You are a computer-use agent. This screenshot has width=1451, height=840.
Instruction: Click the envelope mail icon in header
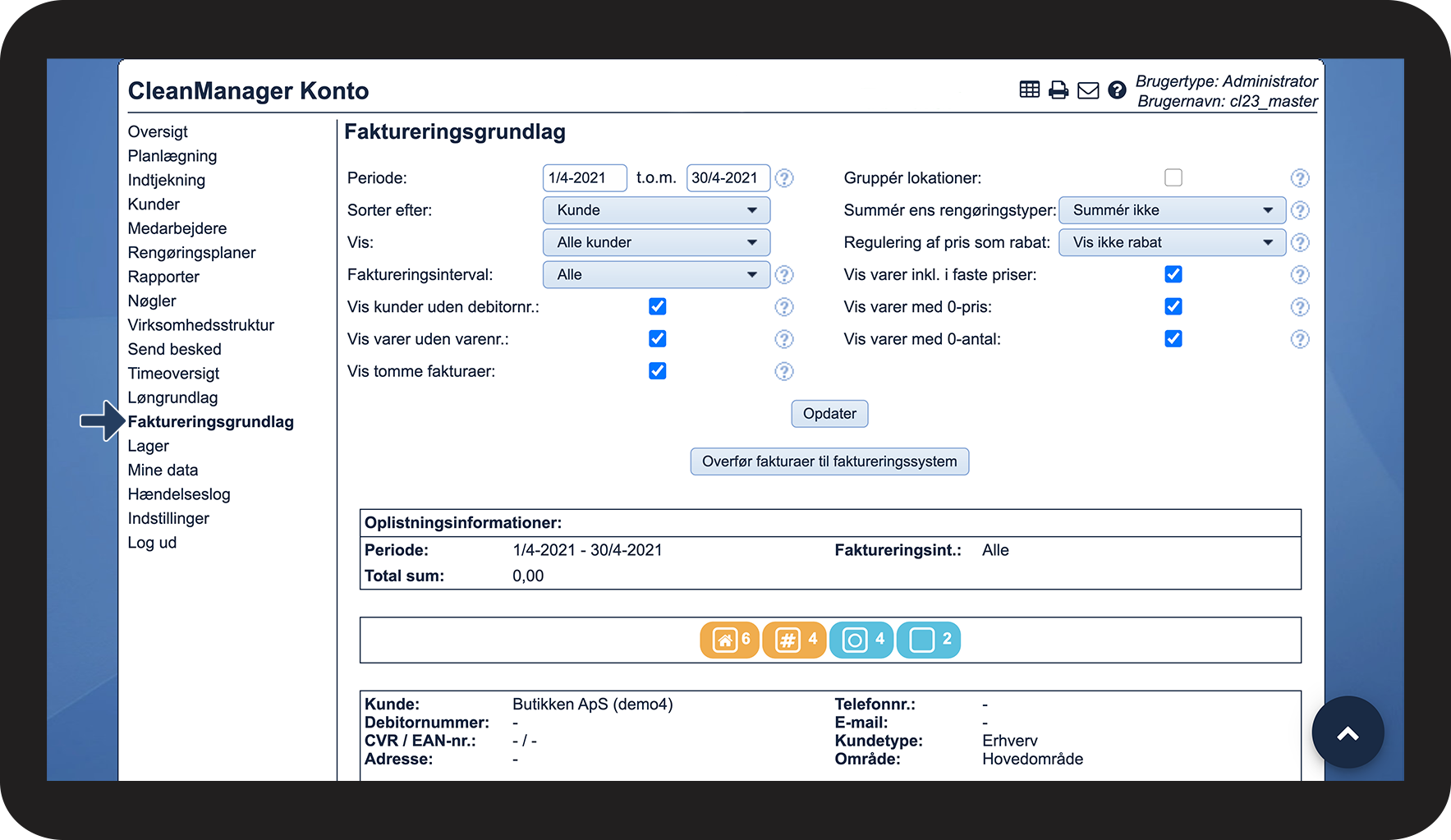[x=1088, y=90]
